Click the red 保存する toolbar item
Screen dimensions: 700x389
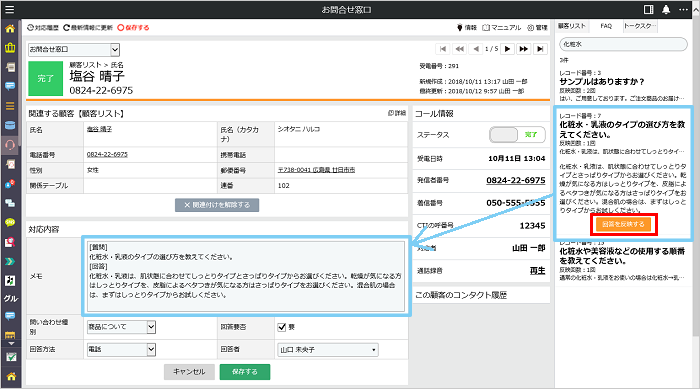pos(133,28)
